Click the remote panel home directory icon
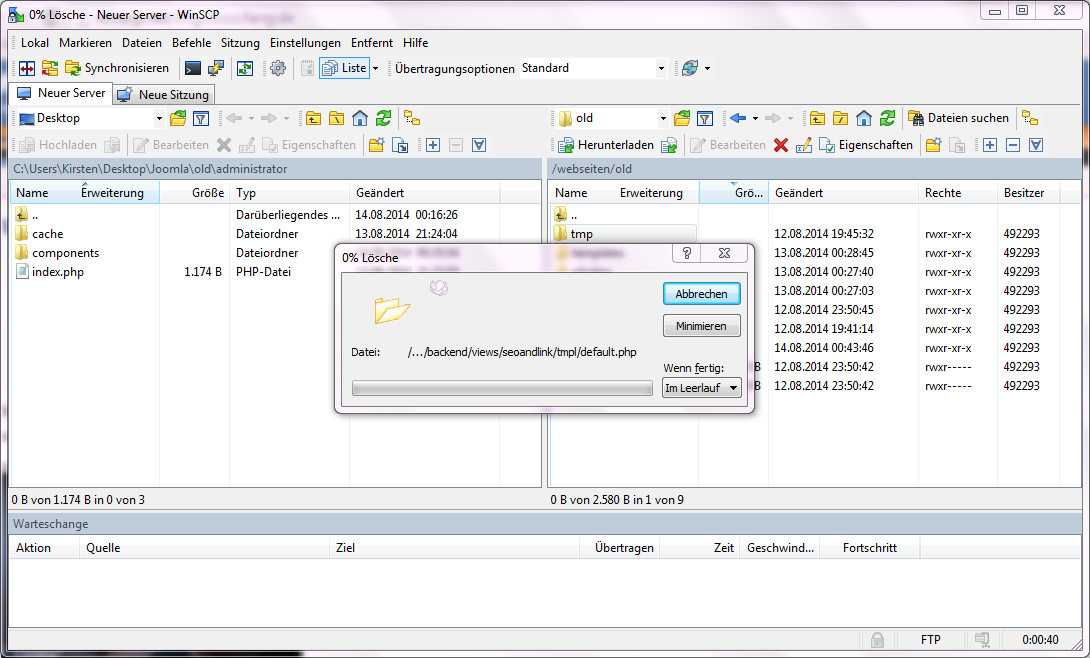This screenshot has height=658, width=1090. click(x=864, y=118)
